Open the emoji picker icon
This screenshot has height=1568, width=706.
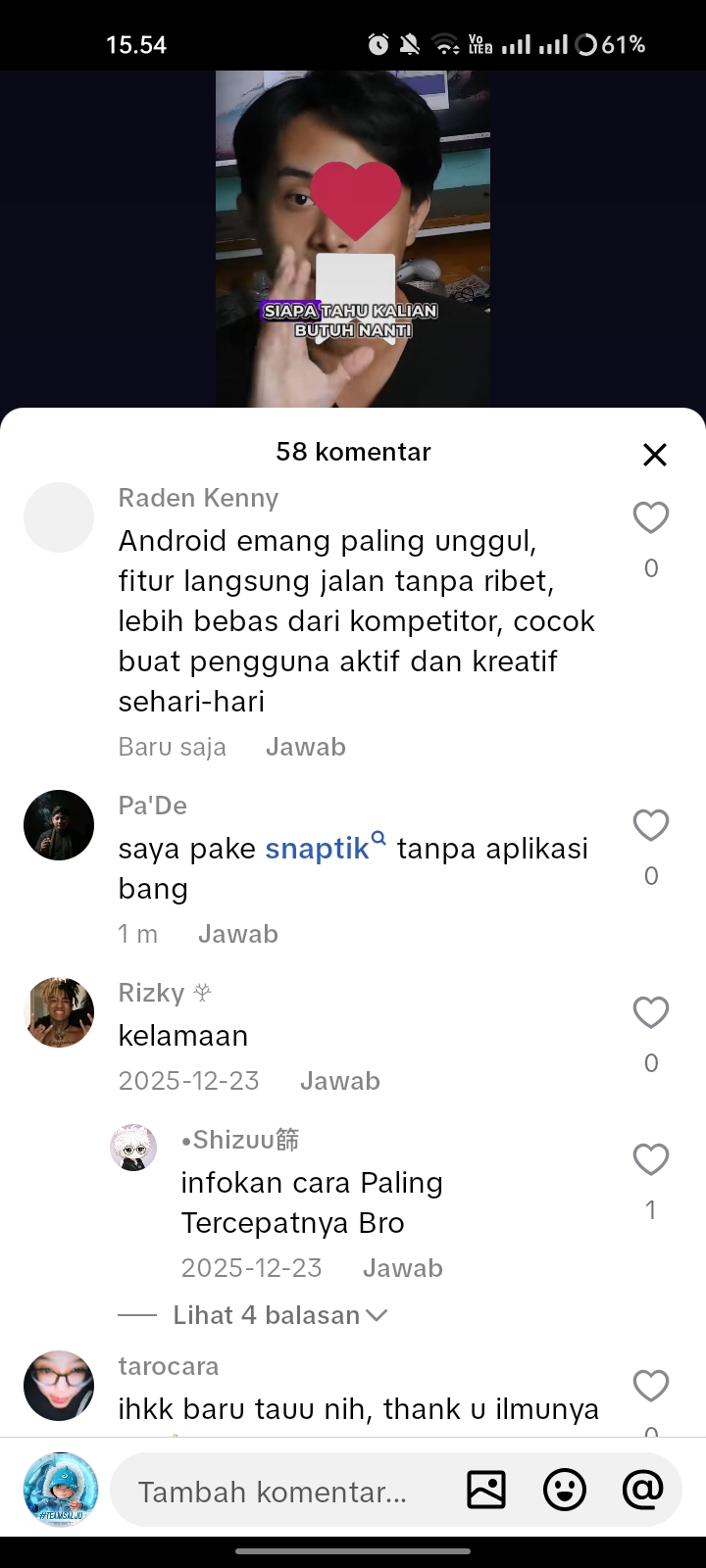[x=565, y=1490]
